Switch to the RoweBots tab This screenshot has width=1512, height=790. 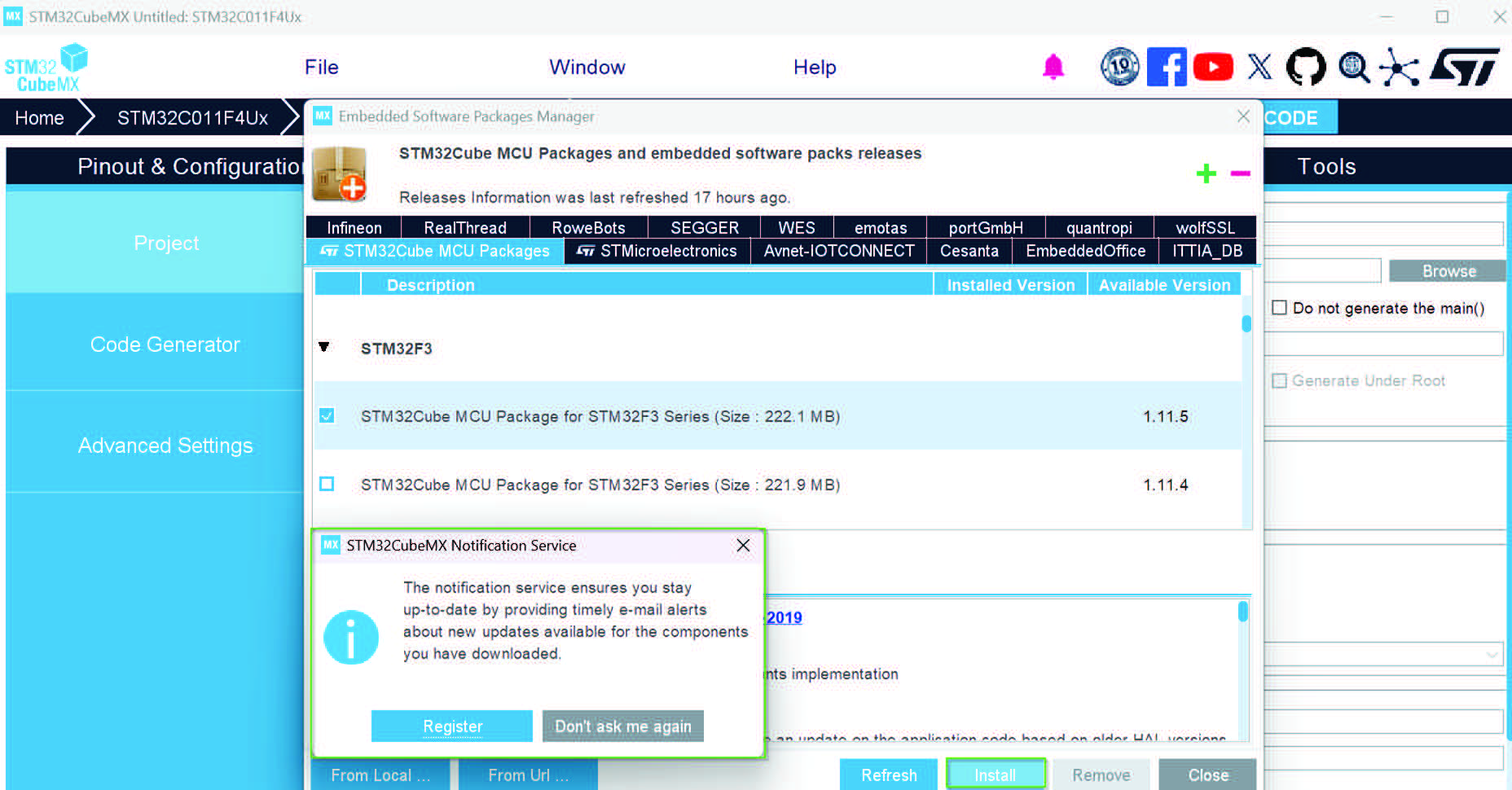point(588,228)
